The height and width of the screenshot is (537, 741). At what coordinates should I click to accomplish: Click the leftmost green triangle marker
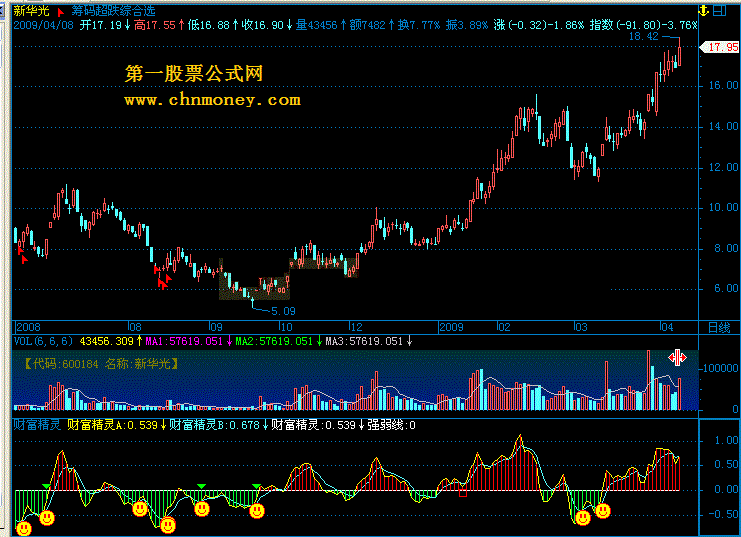tap(46, 486)
